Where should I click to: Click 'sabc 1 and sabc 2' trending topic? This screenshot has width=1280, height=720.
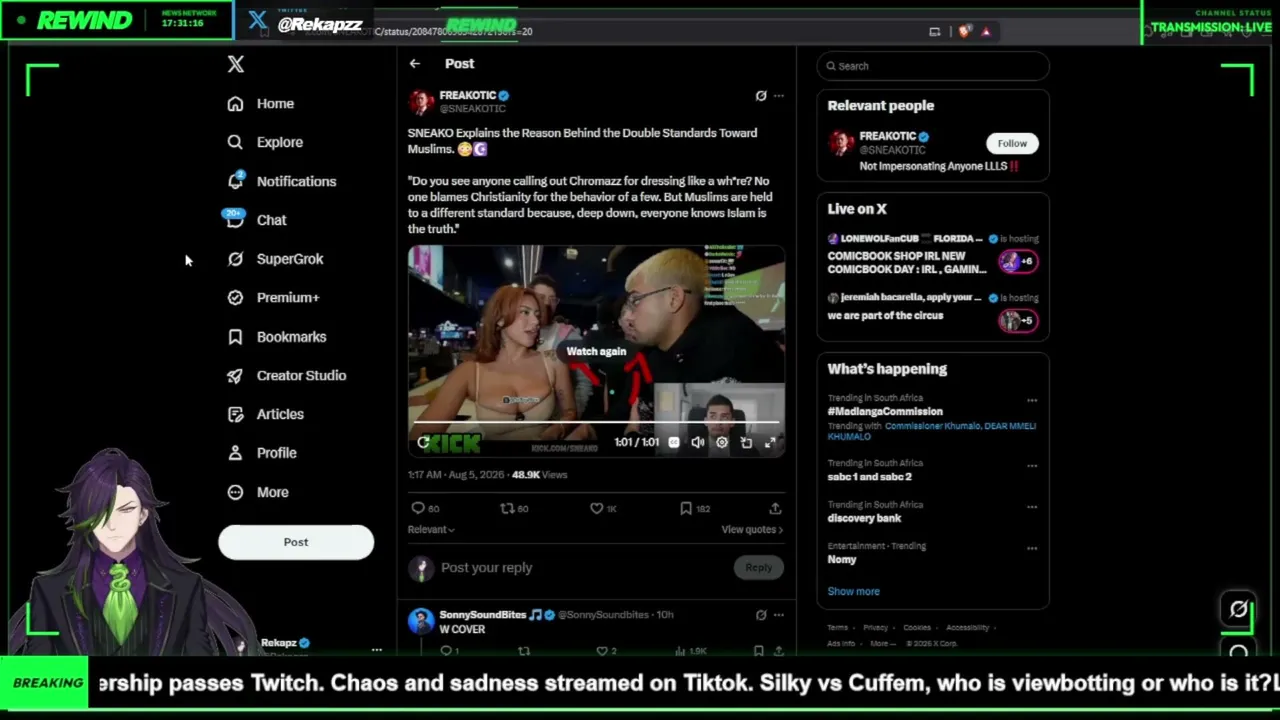coord(869,477)
